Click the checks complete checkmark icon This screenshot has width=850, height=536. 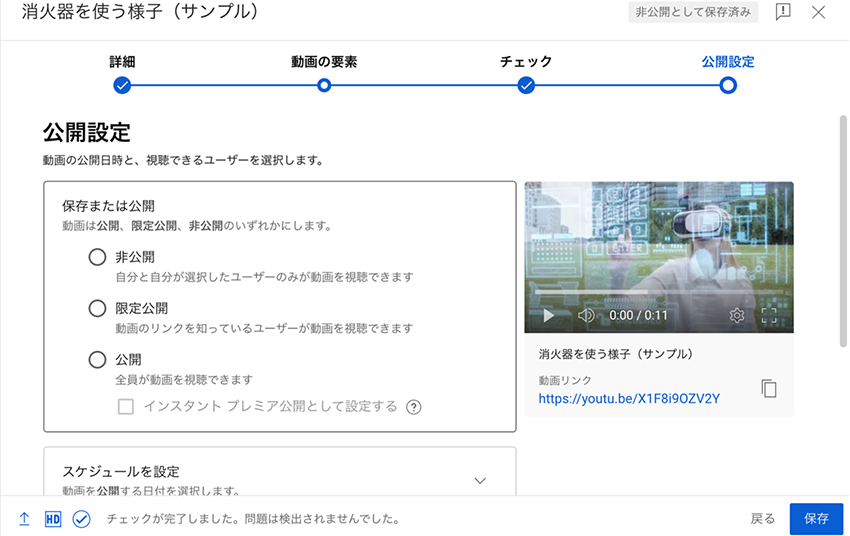[x=82, y=519]
